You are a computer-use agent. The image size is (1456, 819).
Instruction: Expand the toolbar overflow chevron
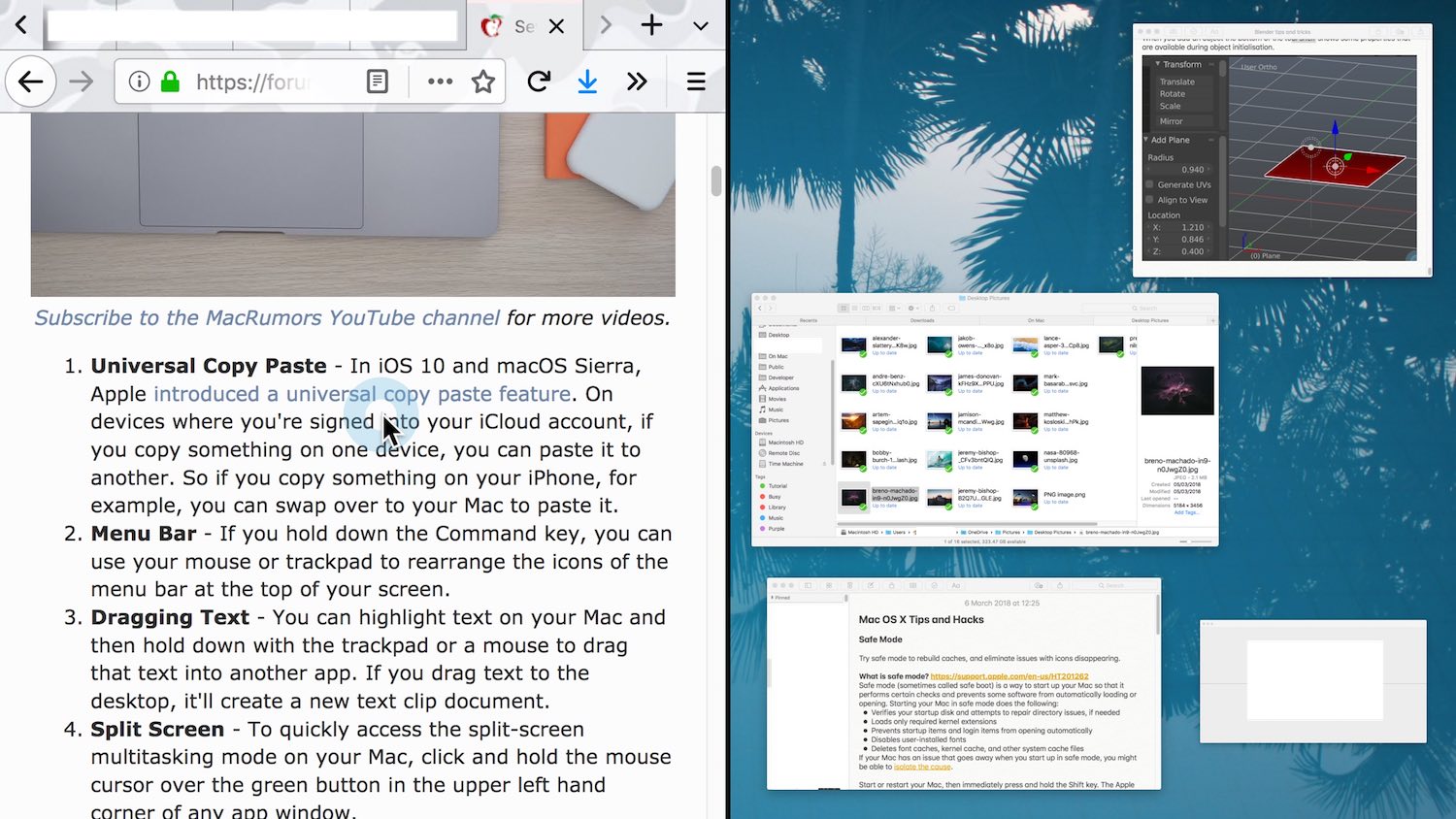636,82
